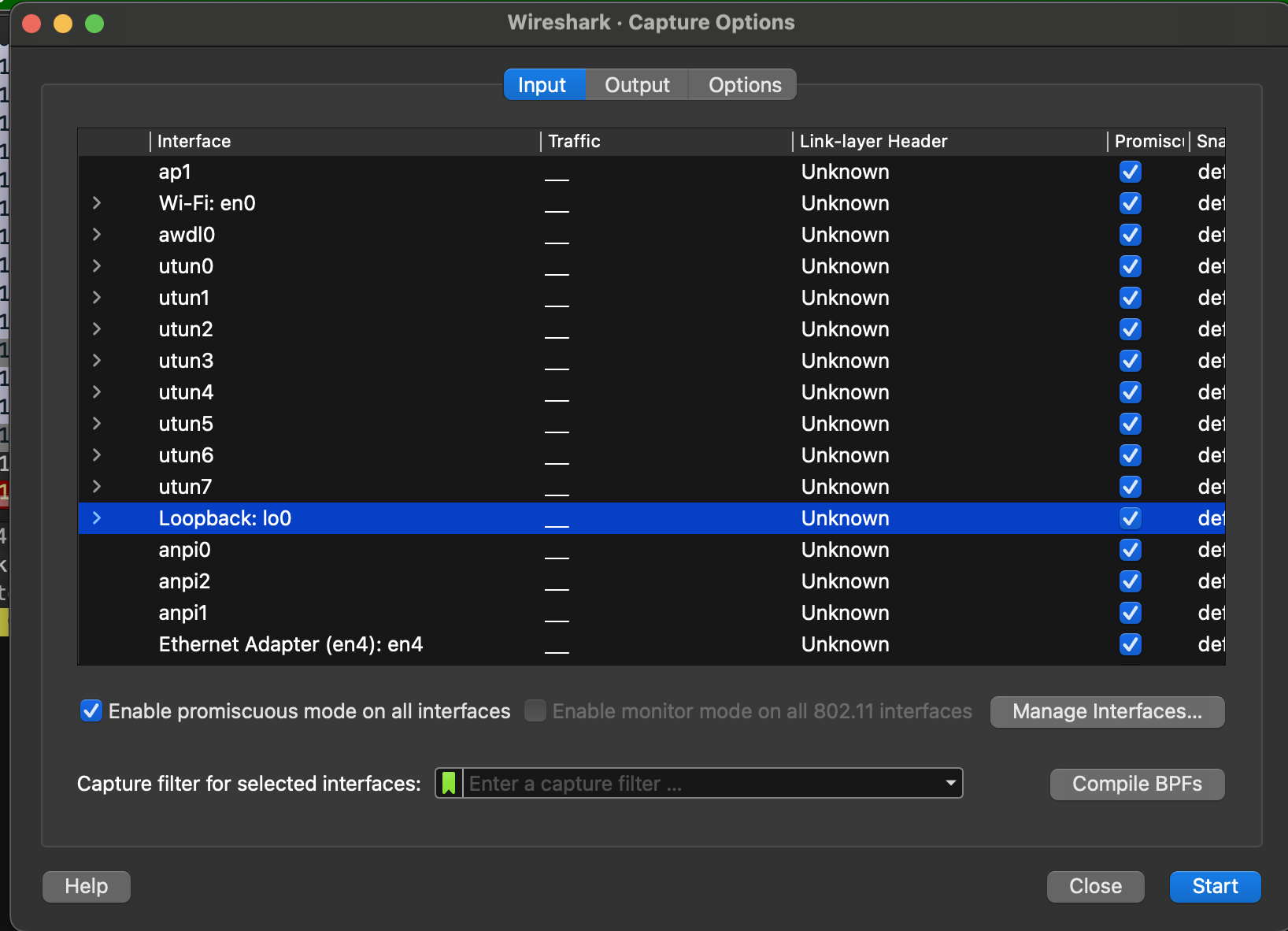
Task: Expand the utun3 interface row
Action: (97, 361)
